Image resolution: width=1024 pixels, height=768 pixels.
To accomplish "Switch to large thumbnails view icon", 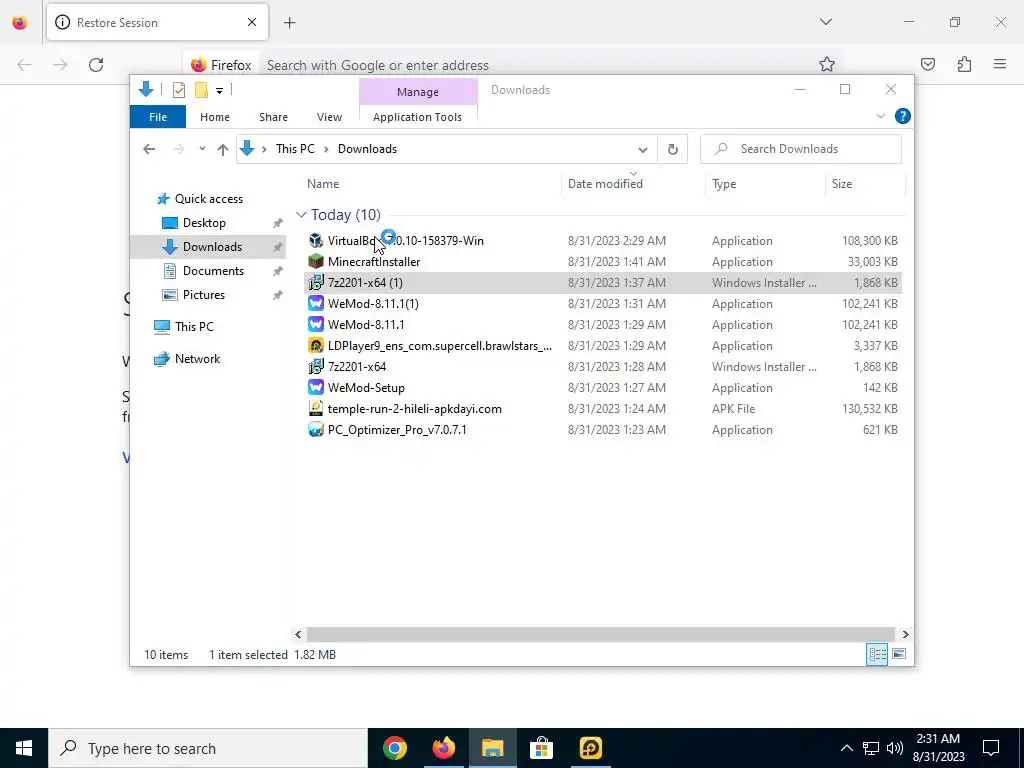I will click(899, 654).
